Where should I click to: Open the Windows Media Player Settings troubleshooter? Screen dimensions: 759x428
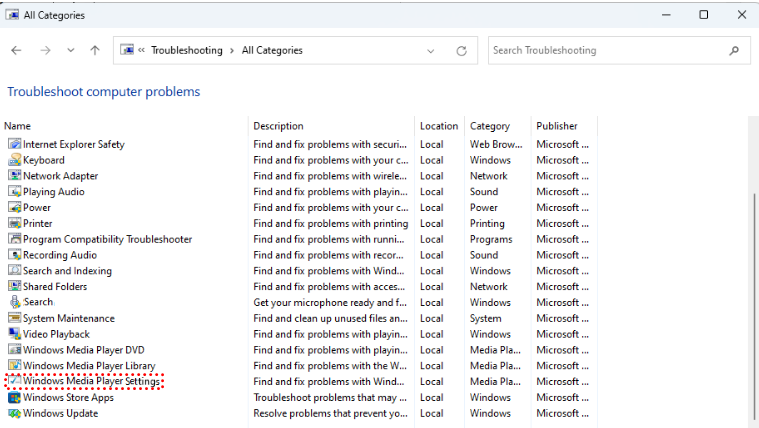point(92,381)
